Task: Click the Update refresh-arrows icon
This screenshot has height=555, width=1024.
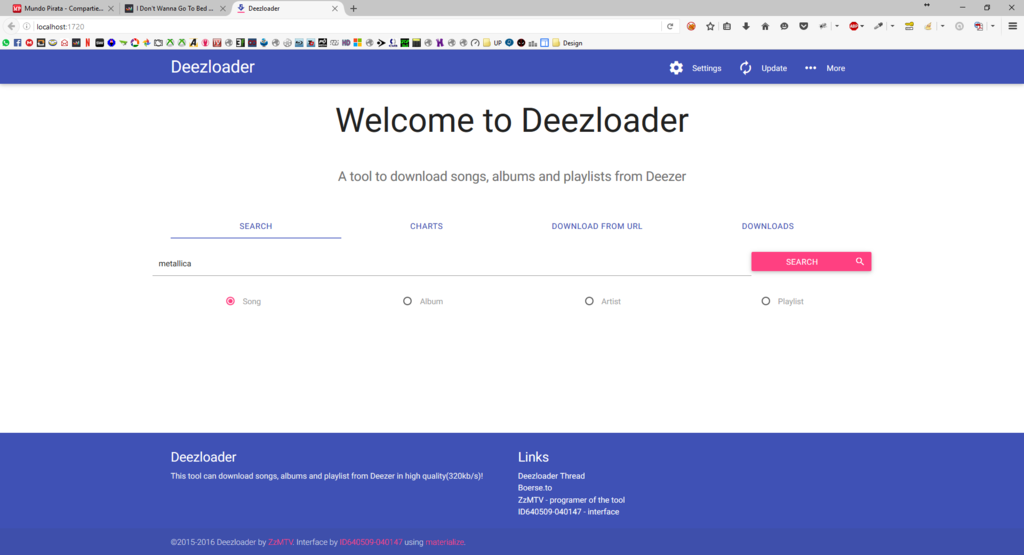Action: coord(745,68)
